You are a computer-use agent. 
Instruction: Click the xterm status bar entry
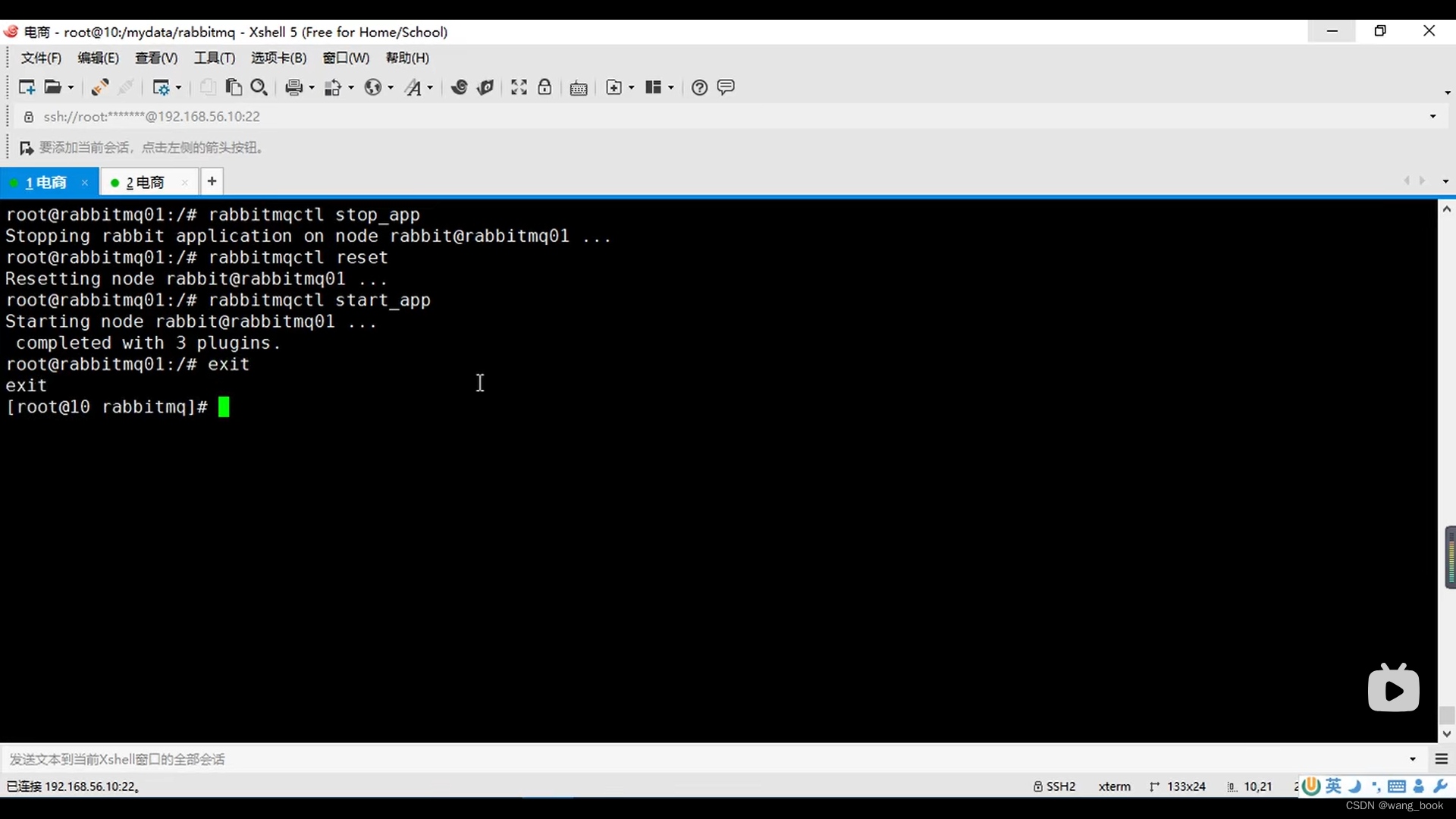(1115, 786)
